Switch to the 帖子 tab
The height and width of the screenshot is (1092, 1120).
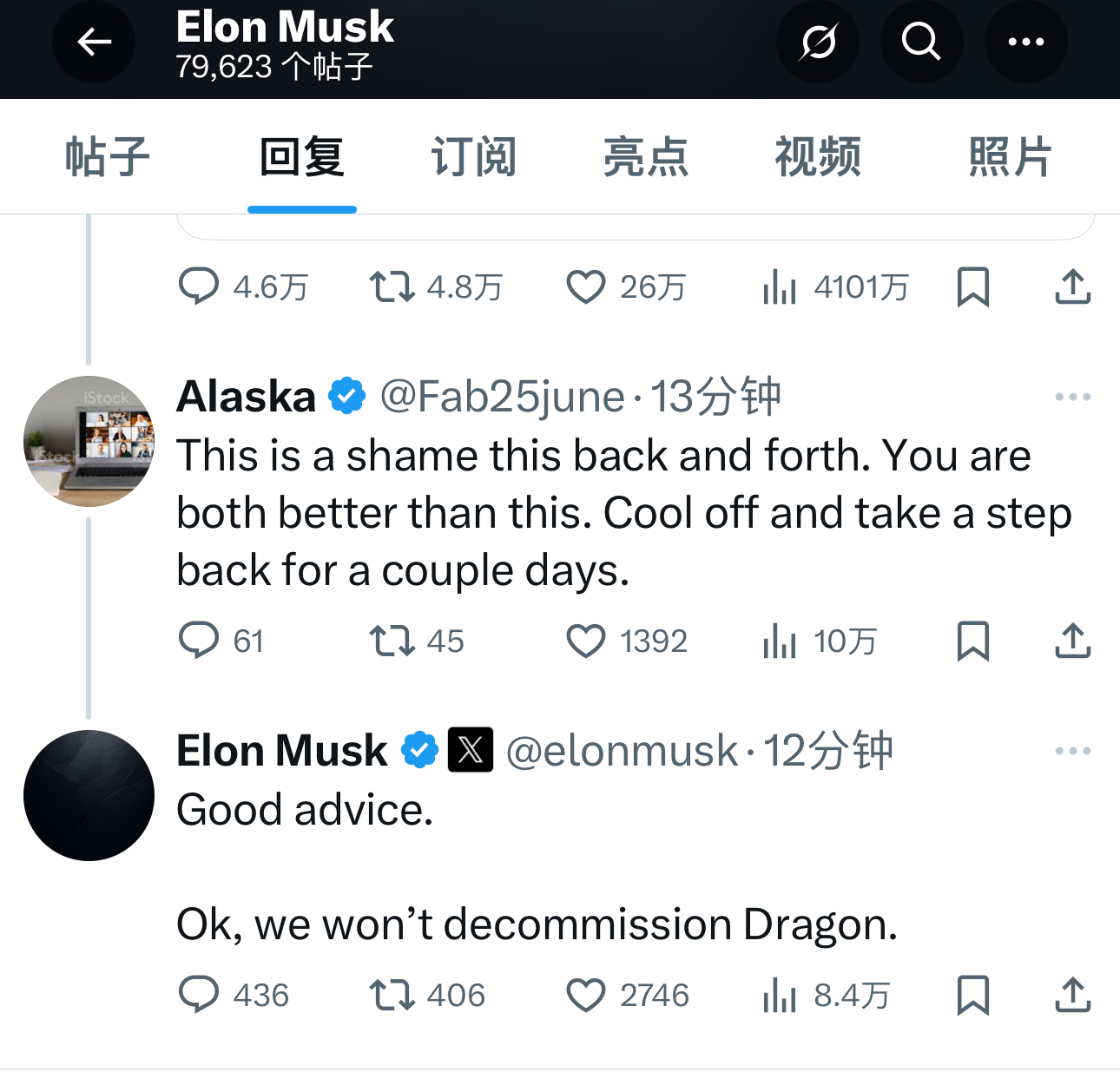click(x=108, y=157)
